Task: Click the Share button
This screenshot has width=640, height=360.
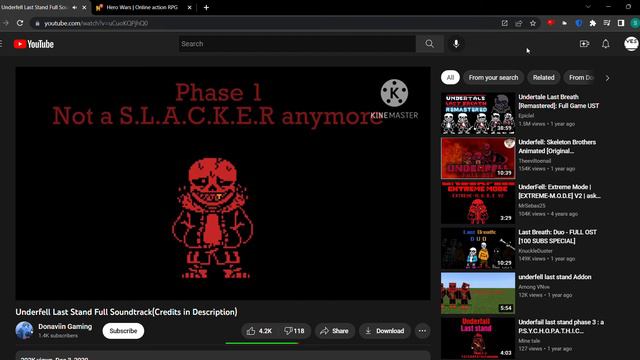Action: point(334,331)
